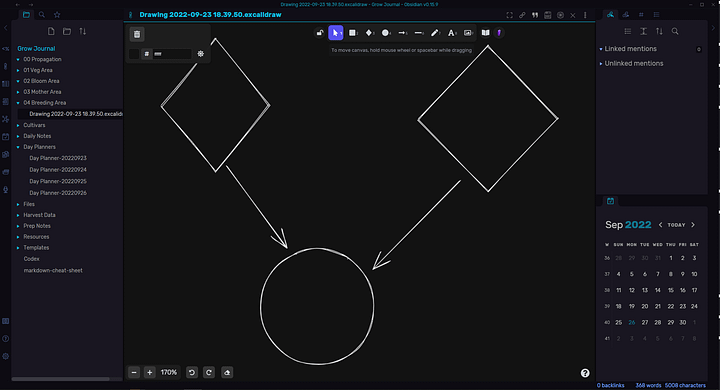Delete selection with the trash icon
The width and height of the screenshot is (720, 390).
[x=137, y=34]
